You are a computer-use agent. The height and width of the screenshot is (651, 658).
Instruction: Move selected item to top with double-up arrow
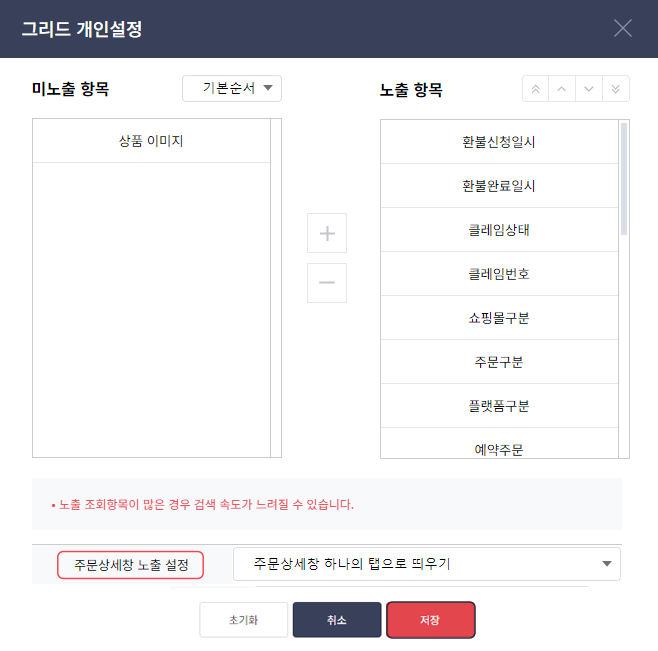tap(535, 89)
